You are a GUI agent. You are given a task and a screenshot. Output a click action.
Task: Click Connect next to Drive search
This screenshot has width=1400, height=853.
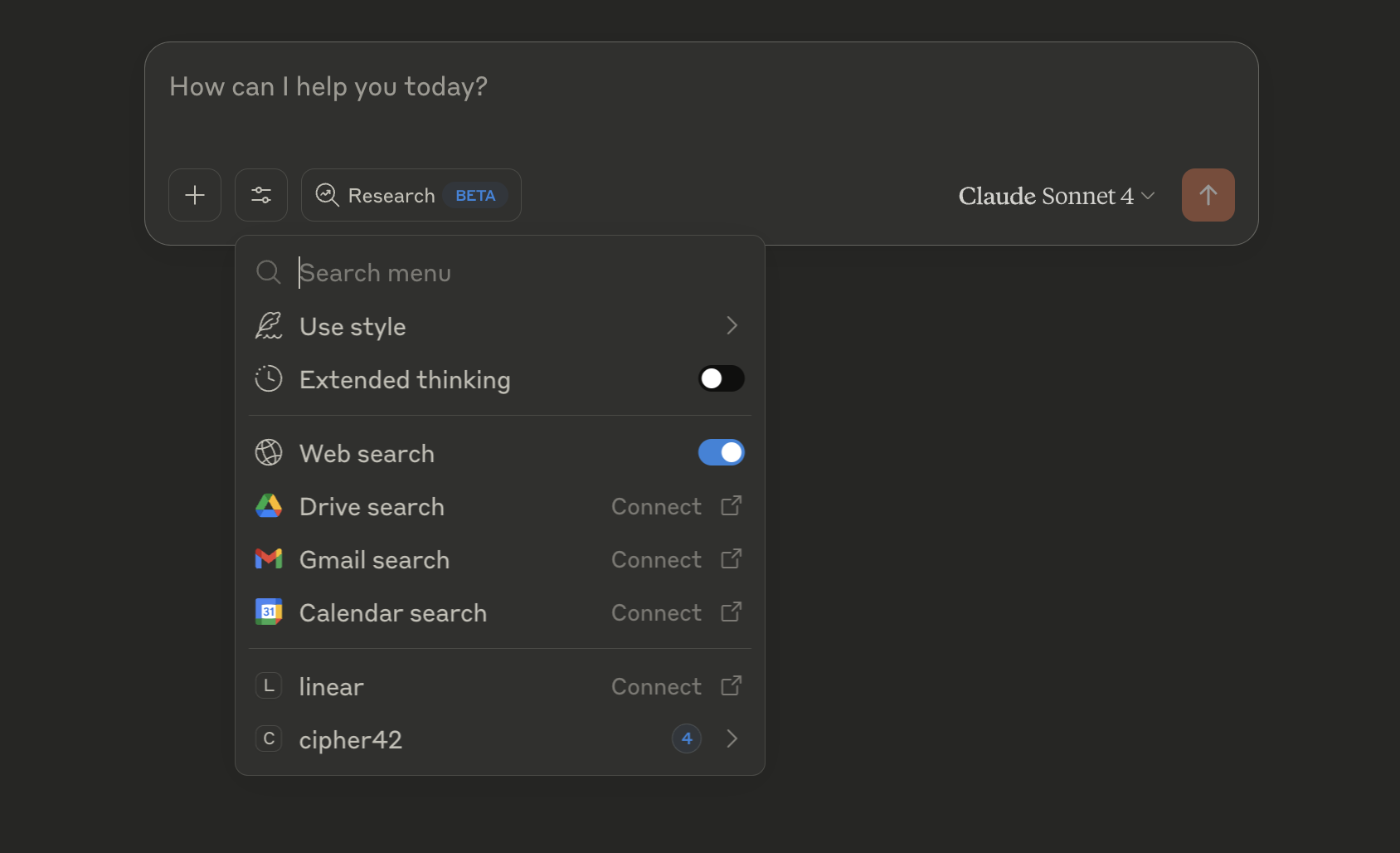click(656, 507)
